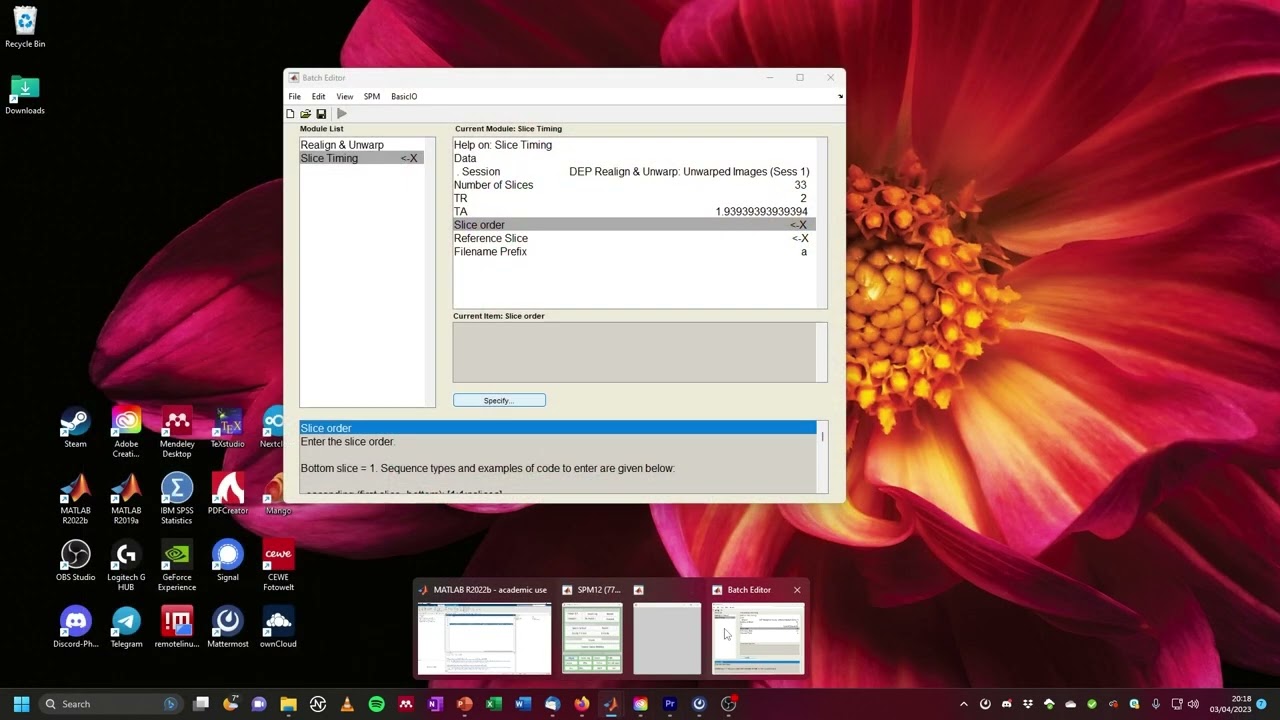This screenshot has height=720, width=1280.
Task: Switch to the blank untitled window thumbnail
Action: 667,638
